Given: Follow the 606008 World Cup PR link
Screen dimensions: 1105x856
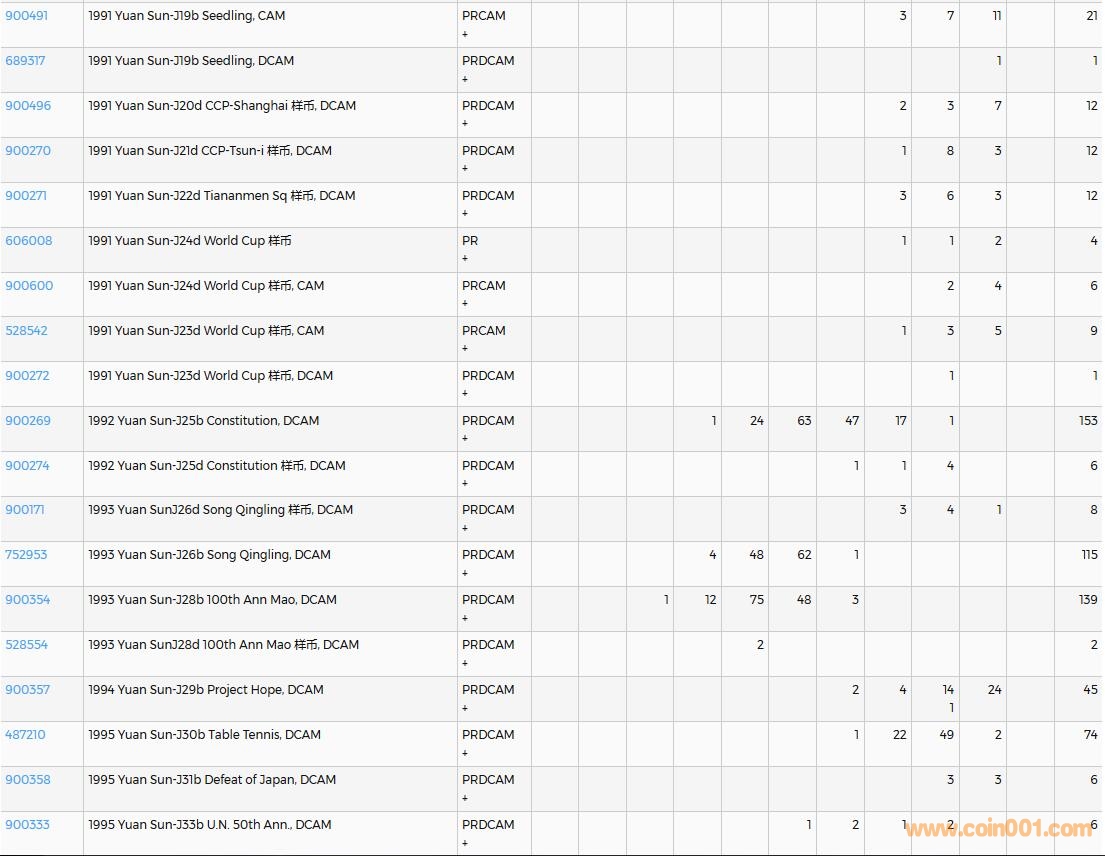Looking at the screenshot, I should 28,241.
